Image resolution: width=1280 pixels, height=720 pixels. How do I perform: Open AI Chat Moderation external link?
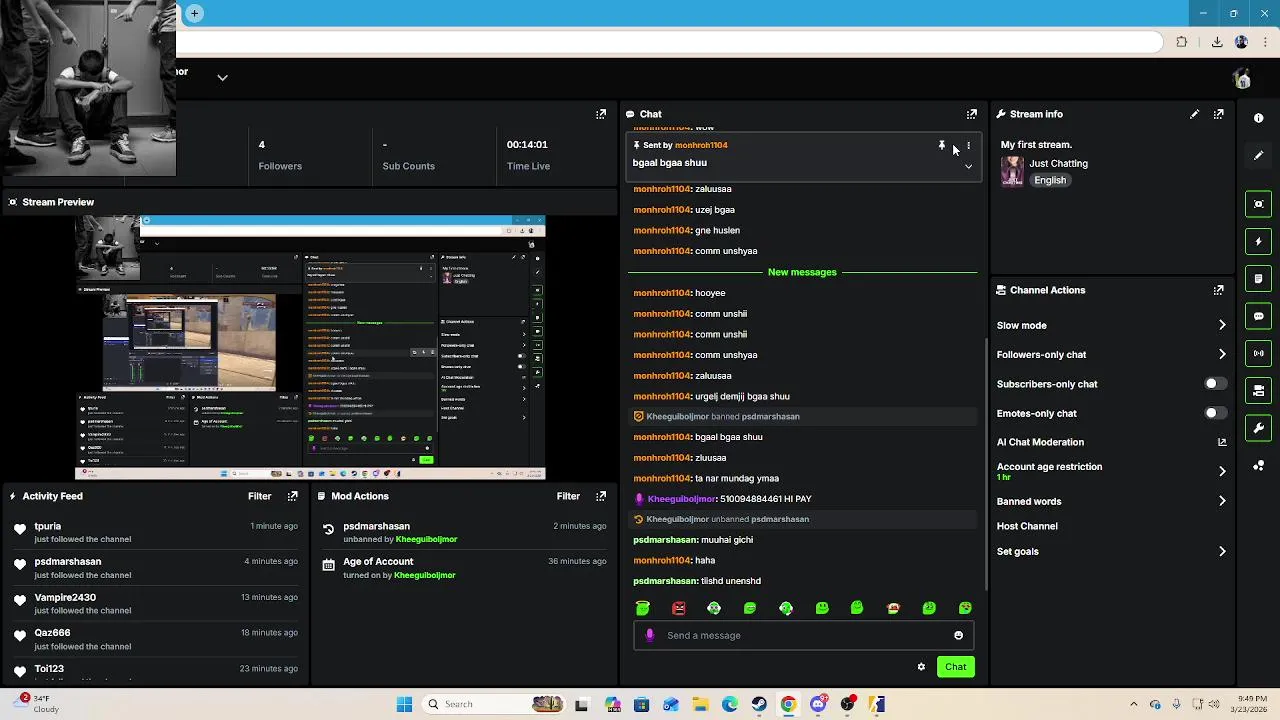tap(1221, 442)
